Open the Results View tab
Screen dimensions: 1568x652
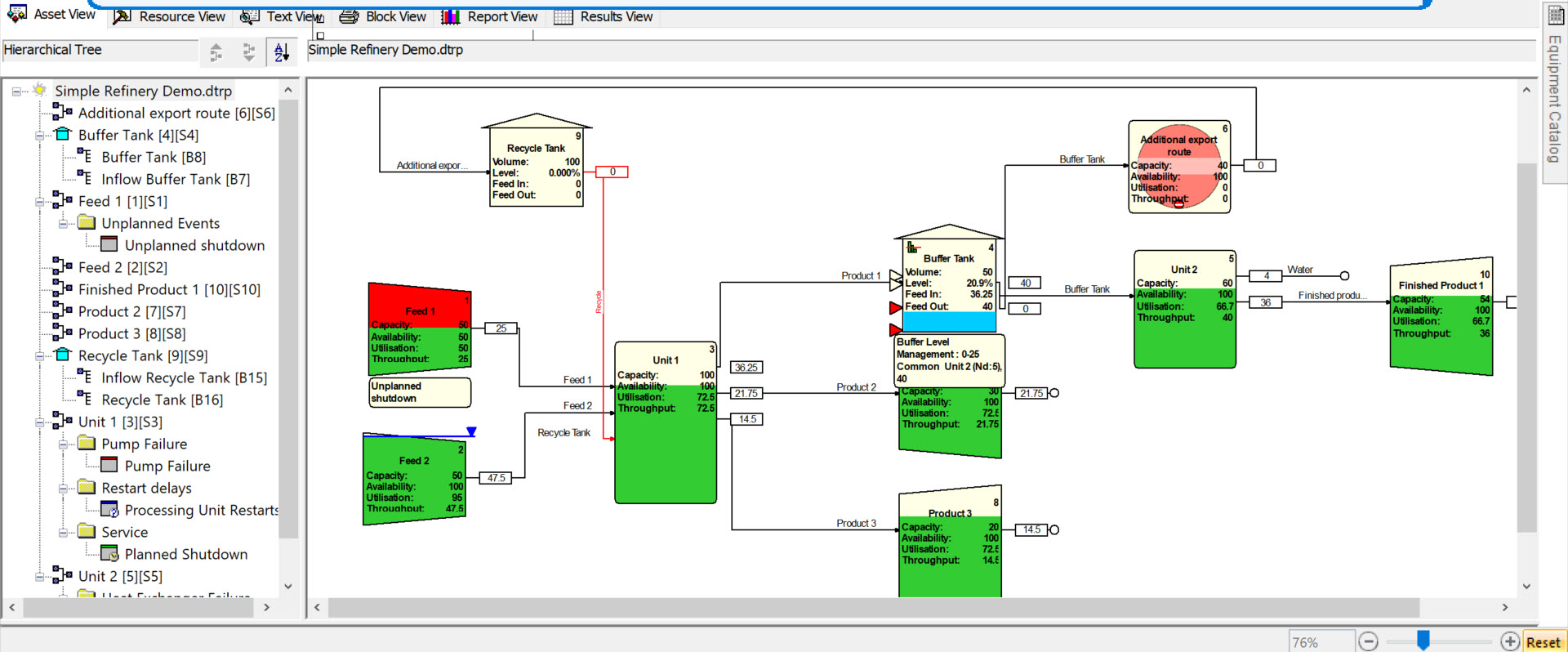(604, 16)
